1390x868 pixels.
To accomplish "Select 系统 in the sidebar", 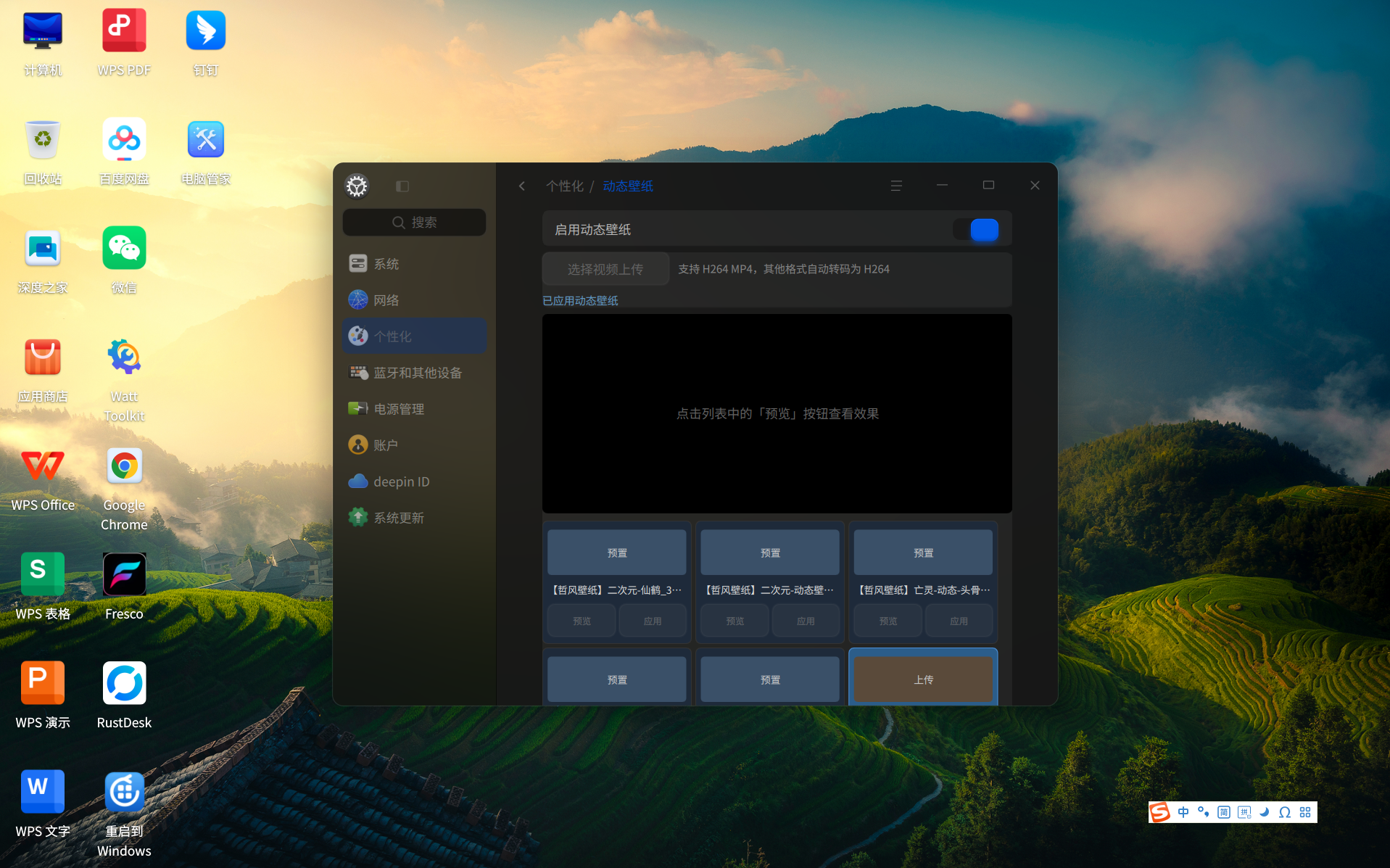I will tap(415, 264).
